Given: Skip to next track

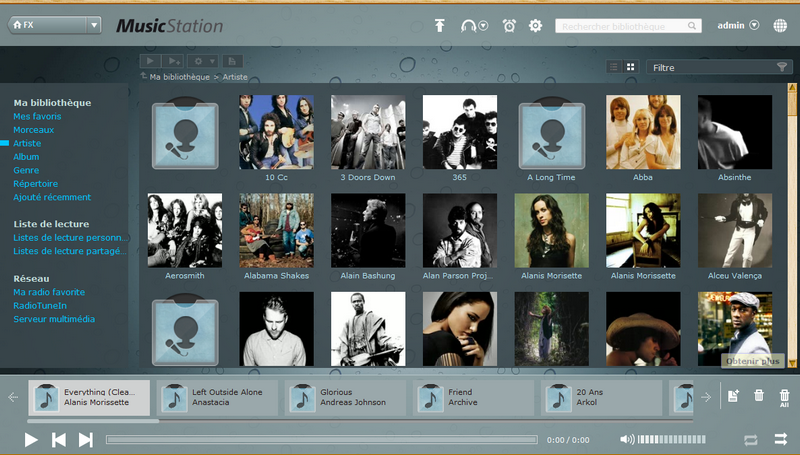Looking at the screenshot, I should pos(85,440).
